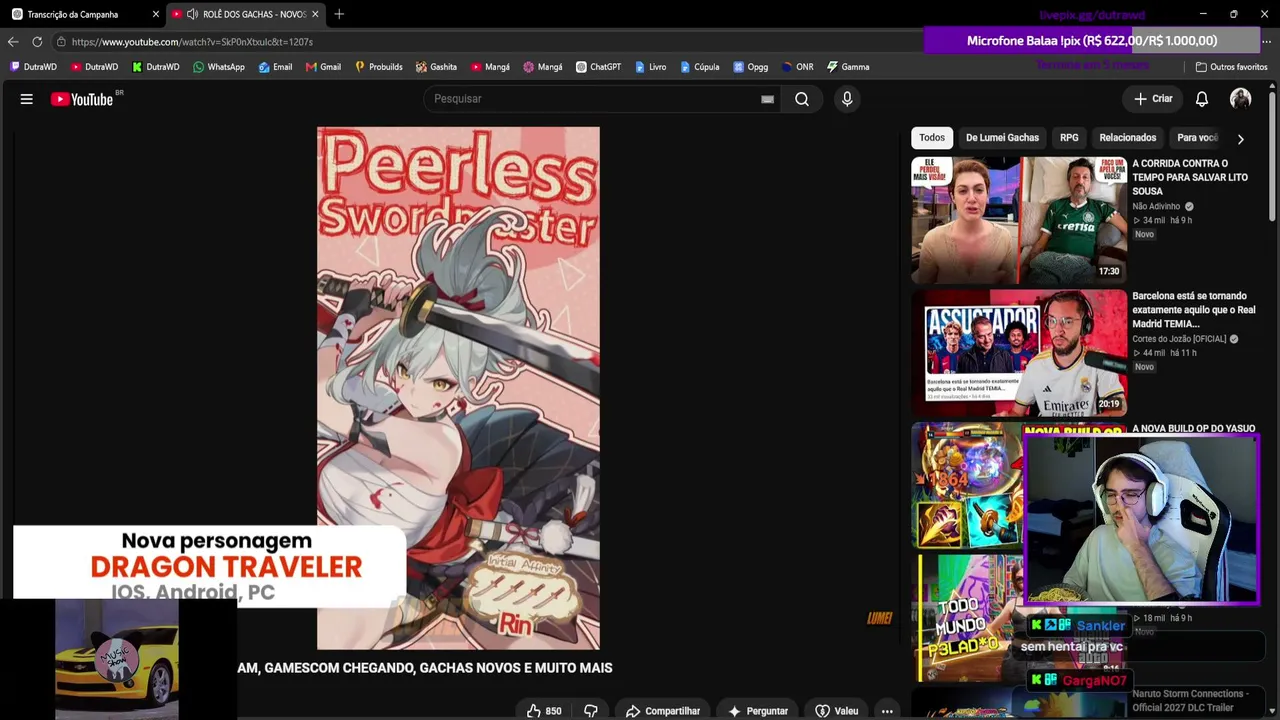The height and width of the screenshot is (720, 1280).
Task: Open browser settings ellipsis menu
Action: coord(1266,42)
